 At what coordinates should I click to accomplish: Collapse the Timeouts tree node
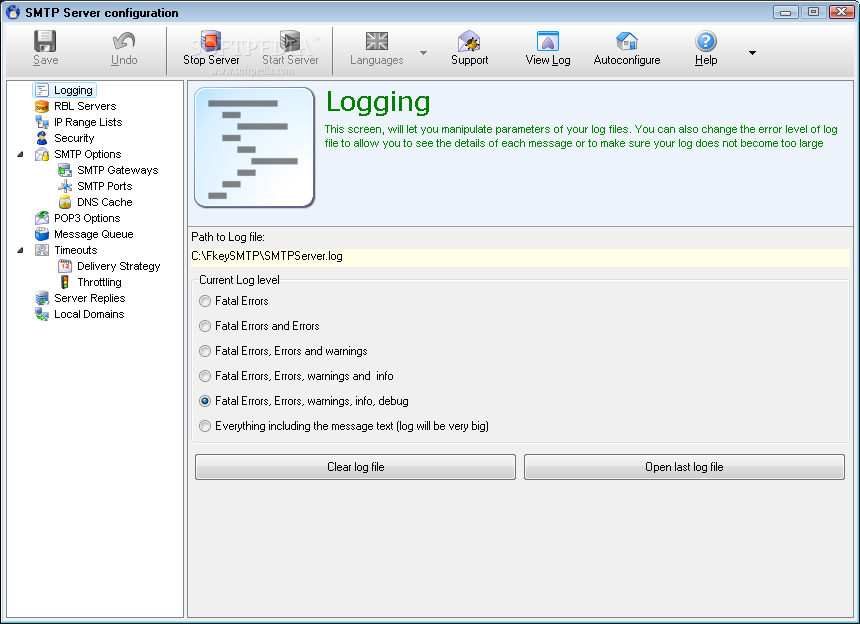[x=20, y=250]
